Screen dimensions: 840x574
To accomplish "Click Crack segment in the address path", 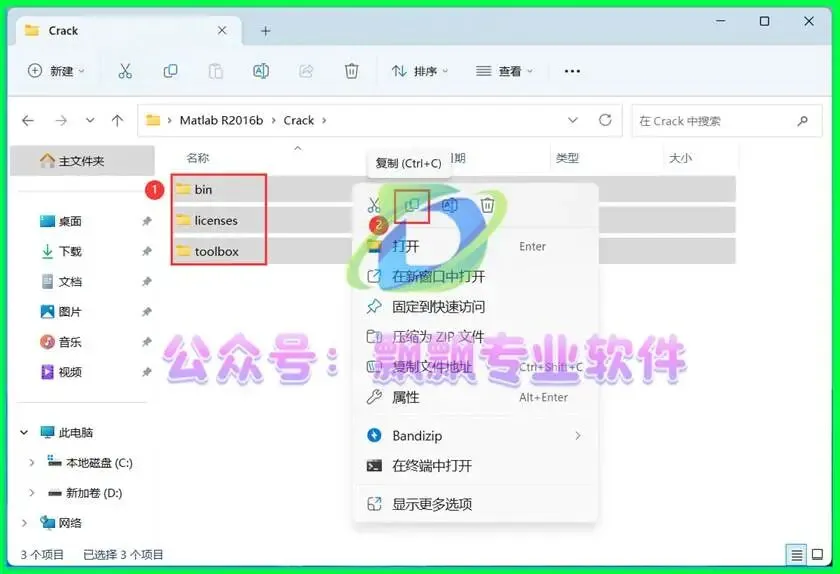I will pos(298,121).
